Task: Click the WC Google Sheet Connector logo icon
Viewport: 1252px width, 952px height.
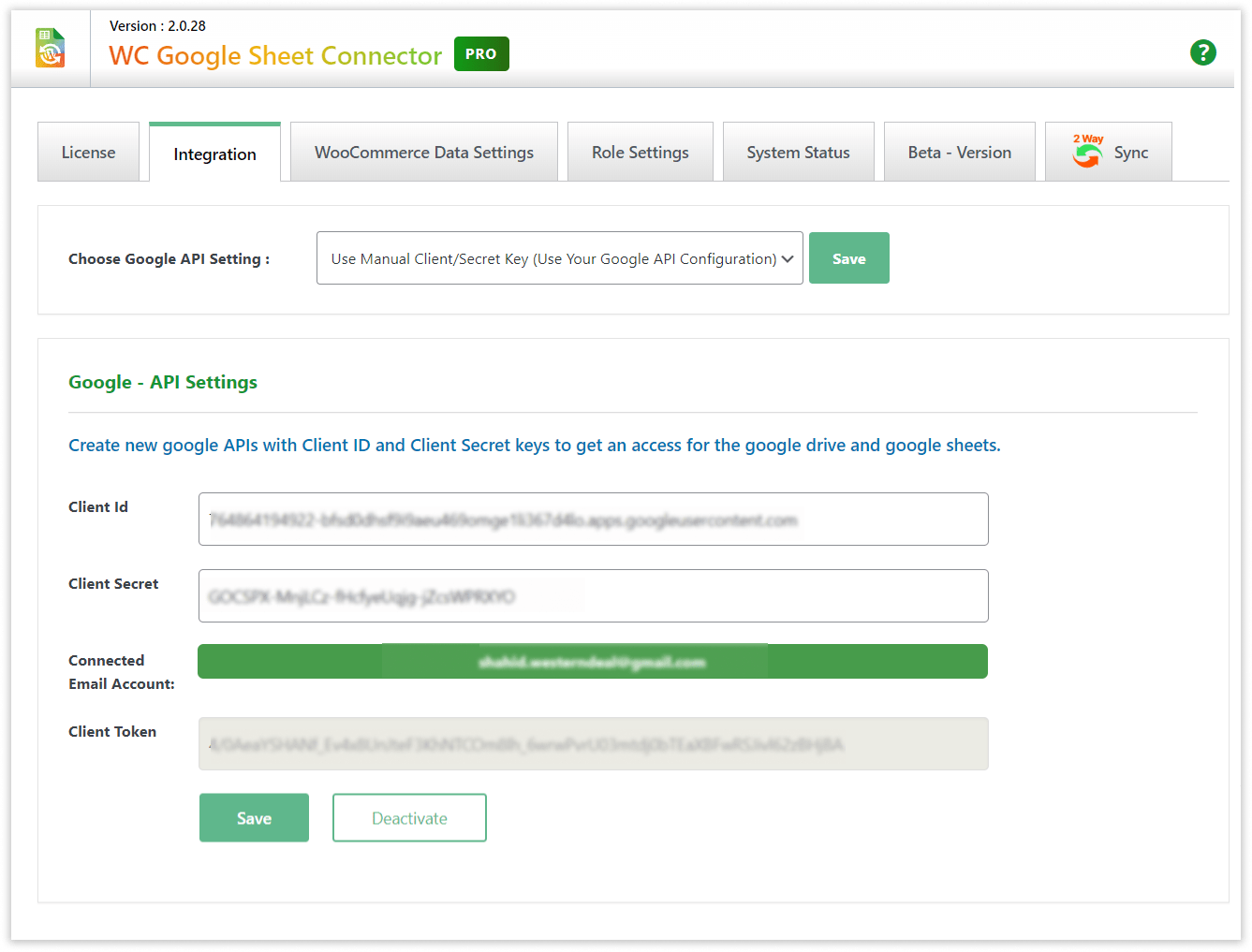Action: (x=49, y=47)
